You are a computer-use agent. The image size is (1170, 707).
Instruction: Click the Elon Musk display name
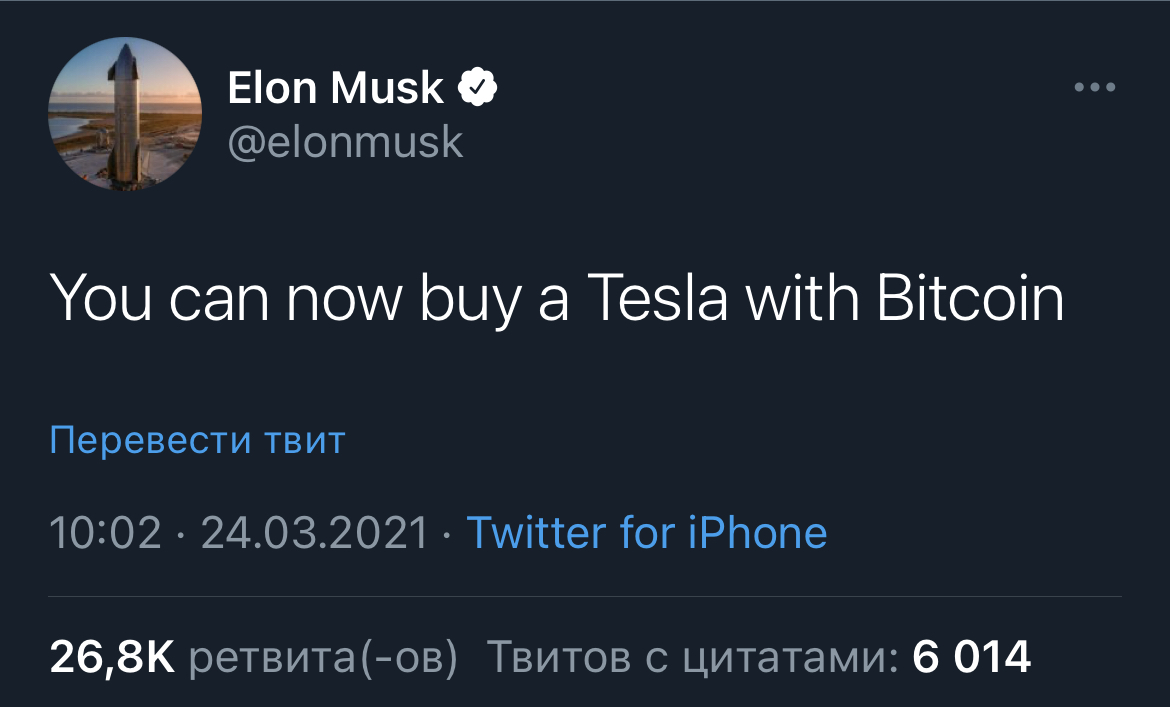click(335, 89)
